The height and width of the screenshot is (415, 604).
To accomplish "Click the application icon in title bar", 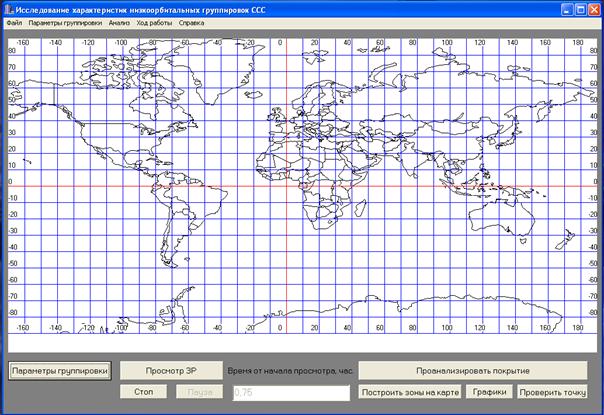I will [9, 8].
